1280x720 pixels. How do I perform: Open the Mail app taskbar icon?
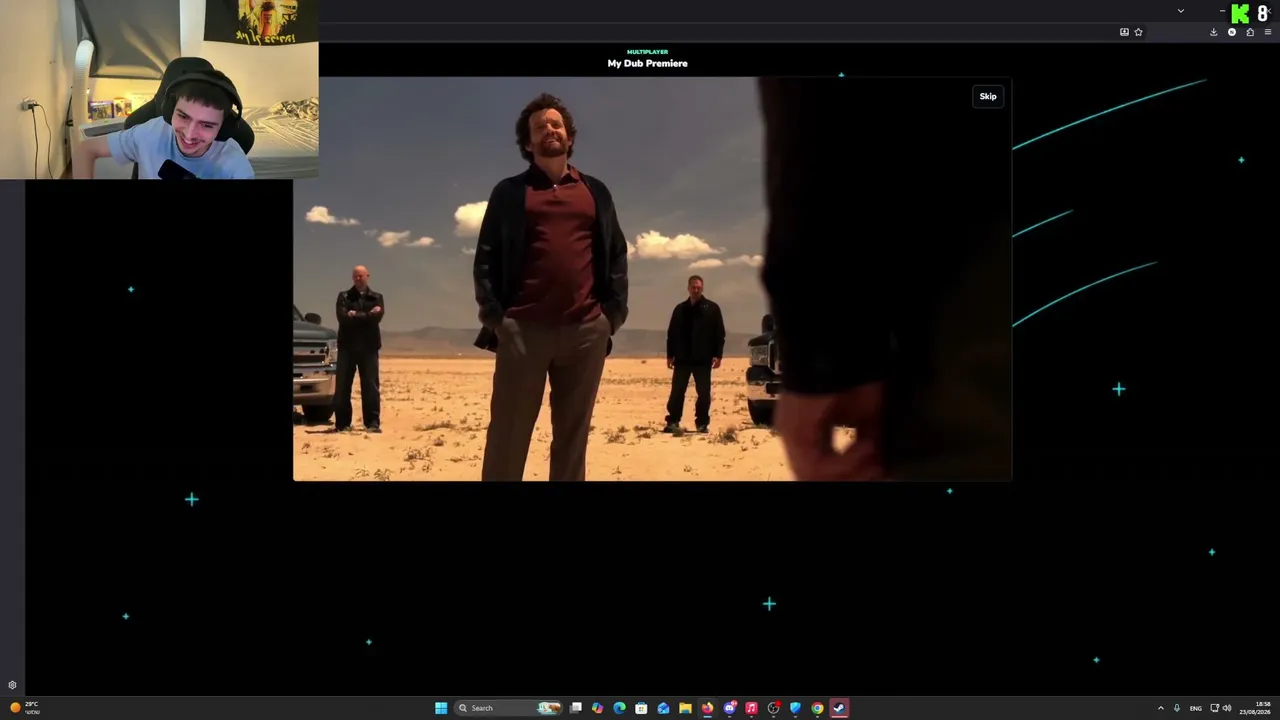point(663,708)
